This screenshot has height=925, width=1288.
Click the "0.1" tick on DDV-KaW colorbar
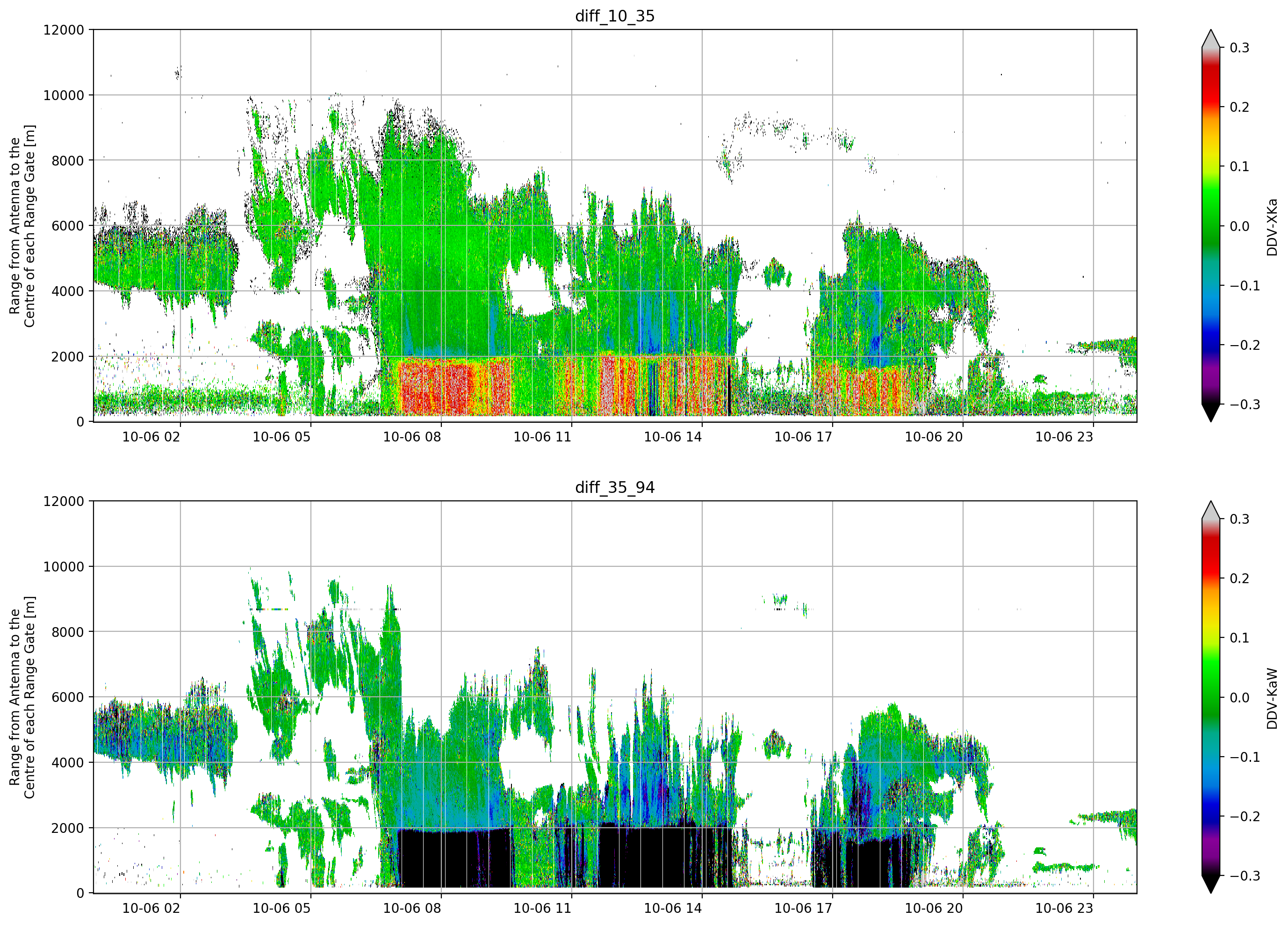pos(1240,638)
